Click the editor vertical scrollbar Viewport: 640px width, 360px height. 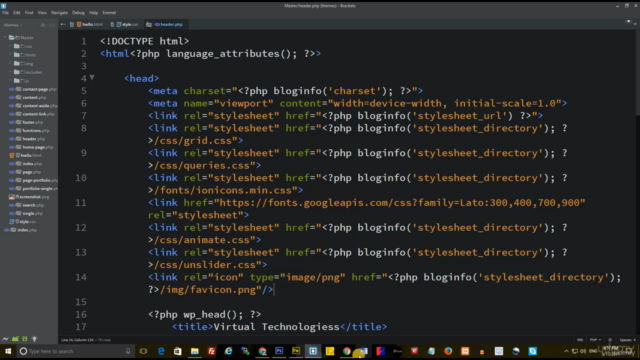click(x=638, y=73)
